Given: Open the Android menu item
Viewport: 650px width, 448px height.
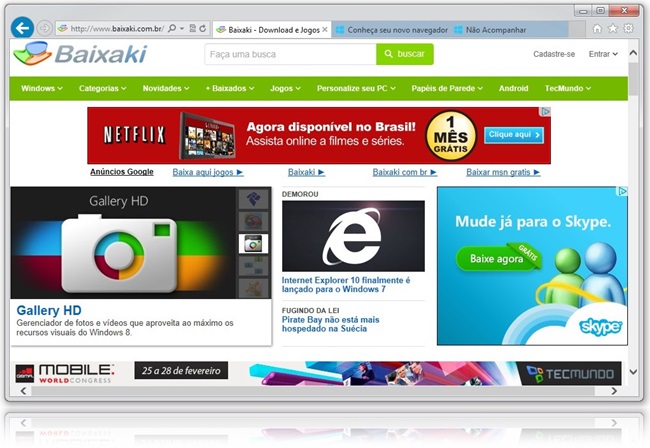Looking at the screenshot, I should (513, 88).
